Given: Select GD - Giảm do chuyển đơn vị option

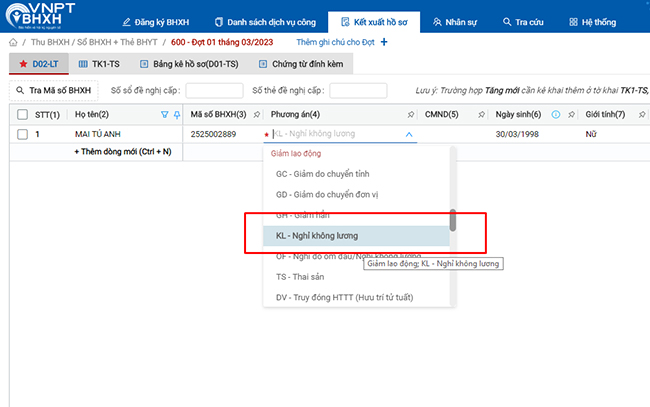Looking at the screenshot, I should (357, 194).
